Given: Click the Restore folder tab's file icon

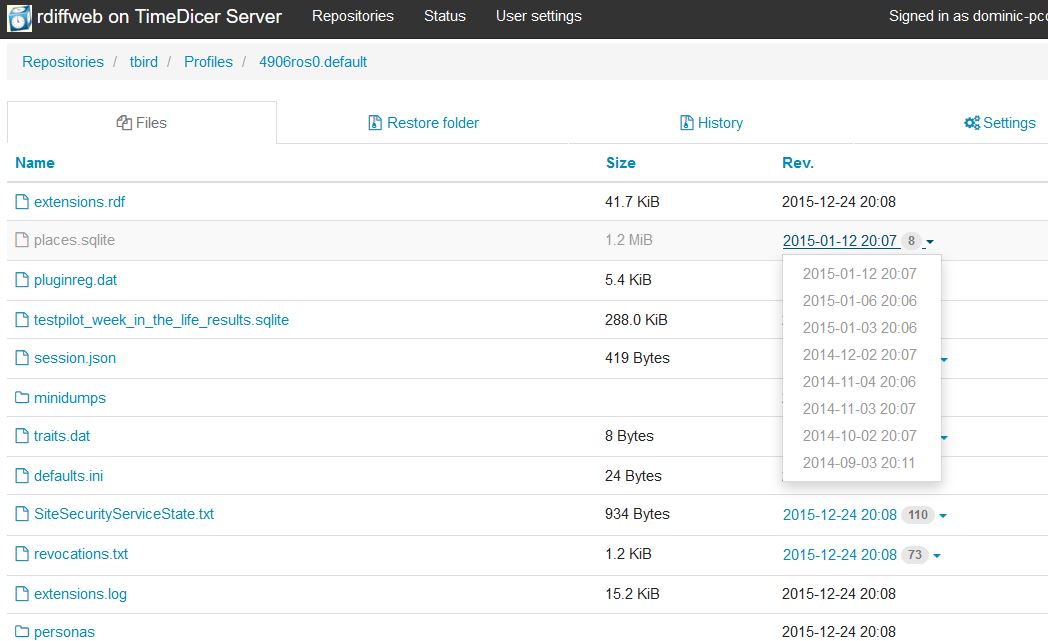Looking at the screenshot, I should [x=373, y=122].
